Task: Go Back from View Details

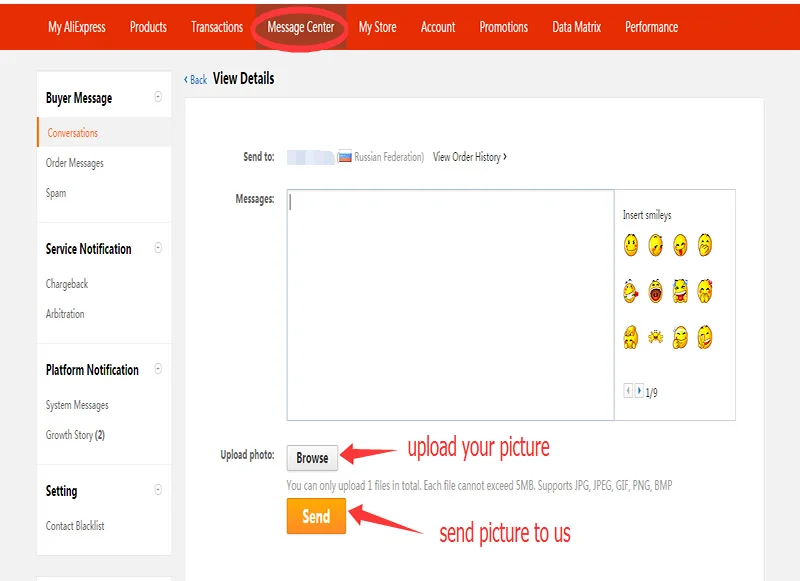Action: click(195, 80)
